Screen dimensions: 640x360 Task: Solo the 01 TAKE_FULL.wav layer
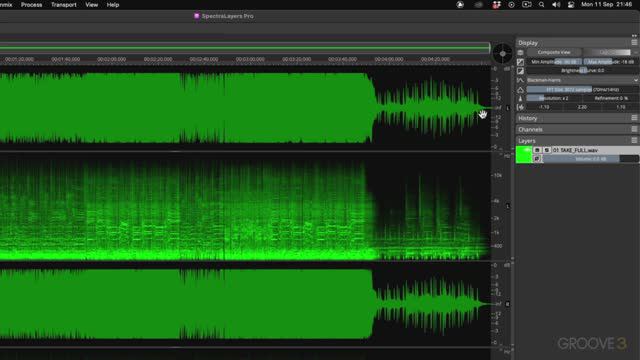[x=547, y=150]
